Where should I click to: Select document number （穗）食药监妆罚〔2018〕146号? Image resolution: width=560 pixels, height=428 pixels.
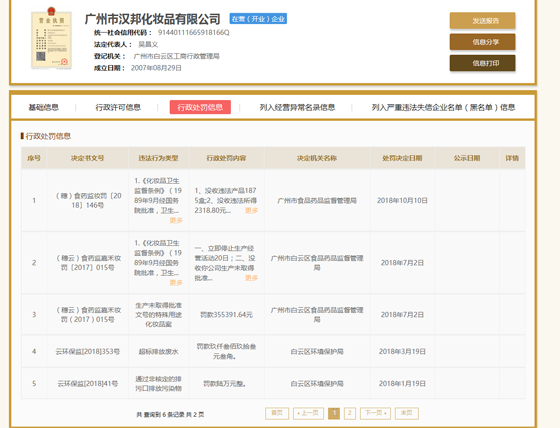click(x=88, y=200)
